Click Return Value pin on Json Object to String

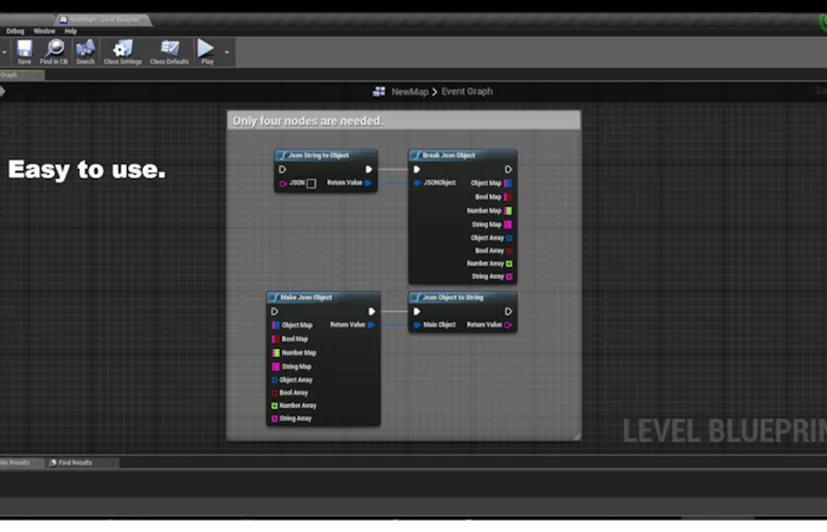(508, 325)
